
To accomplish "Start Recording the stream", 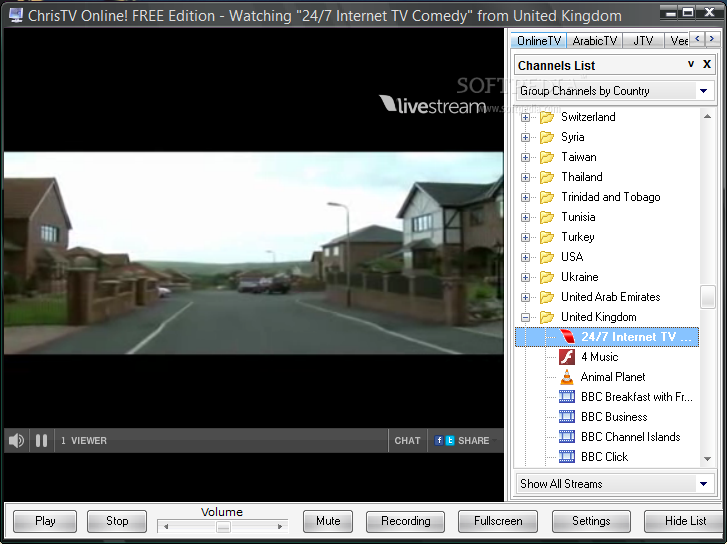I will (x=405, y=521).
